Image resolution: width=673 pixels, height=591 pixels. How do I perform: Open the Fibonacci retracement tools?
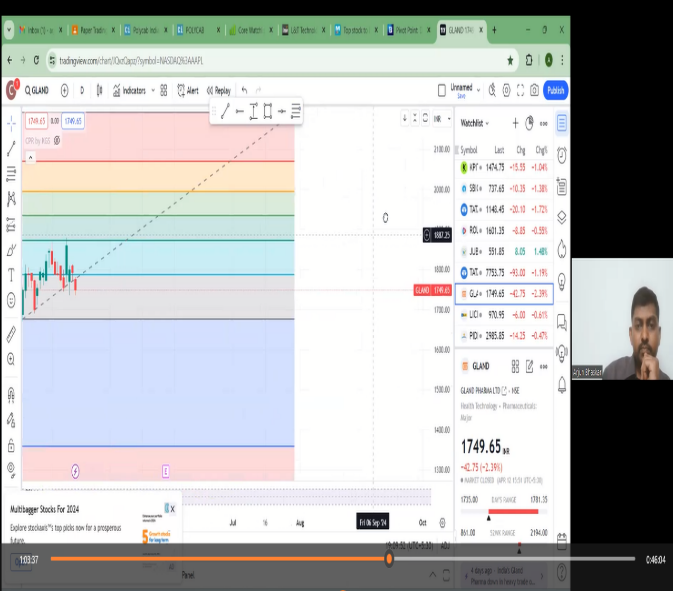[11, 174]
